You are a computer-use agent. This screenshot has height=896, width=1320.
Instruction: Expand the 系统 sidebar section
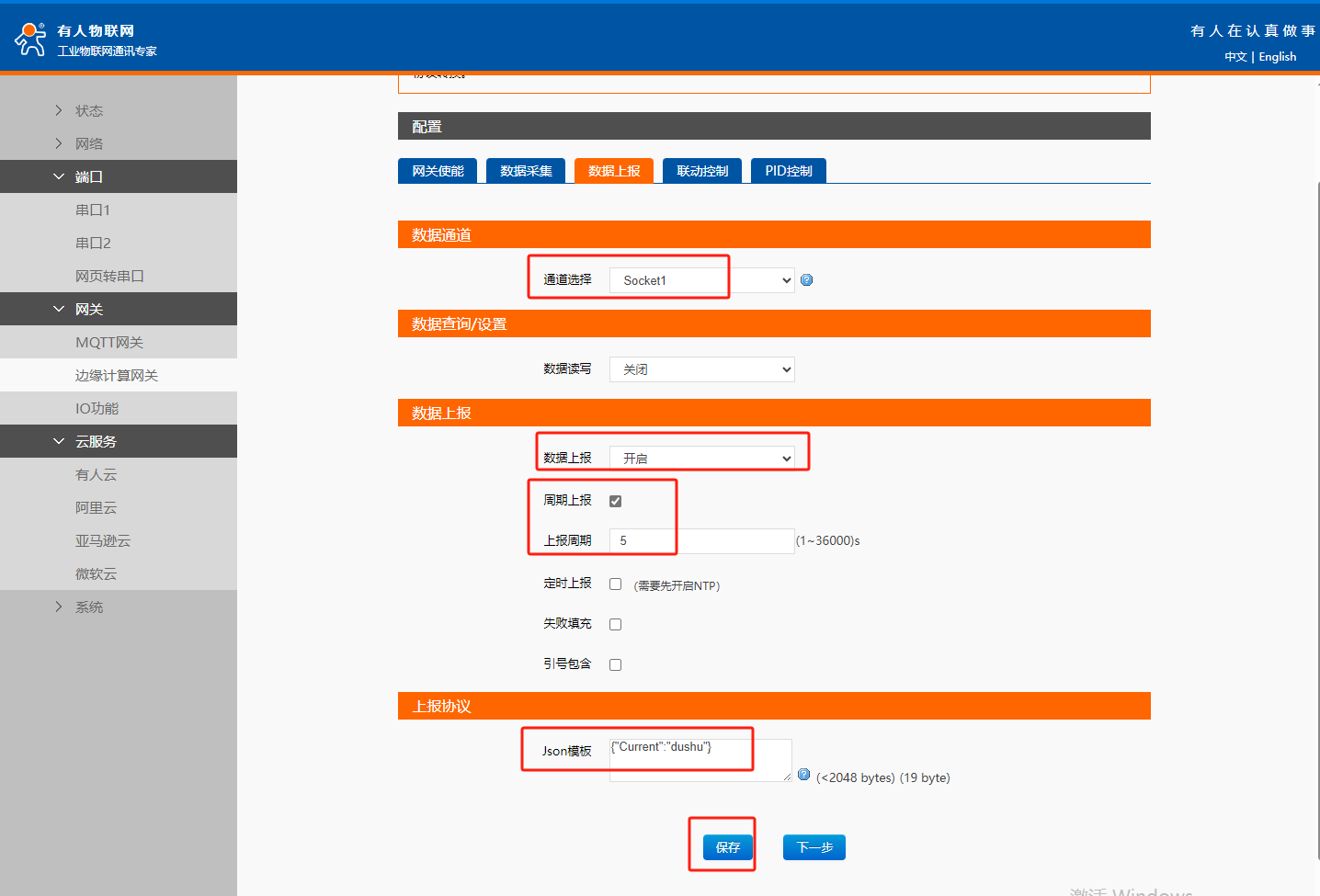pyautogui.click(x=88, y=607)
